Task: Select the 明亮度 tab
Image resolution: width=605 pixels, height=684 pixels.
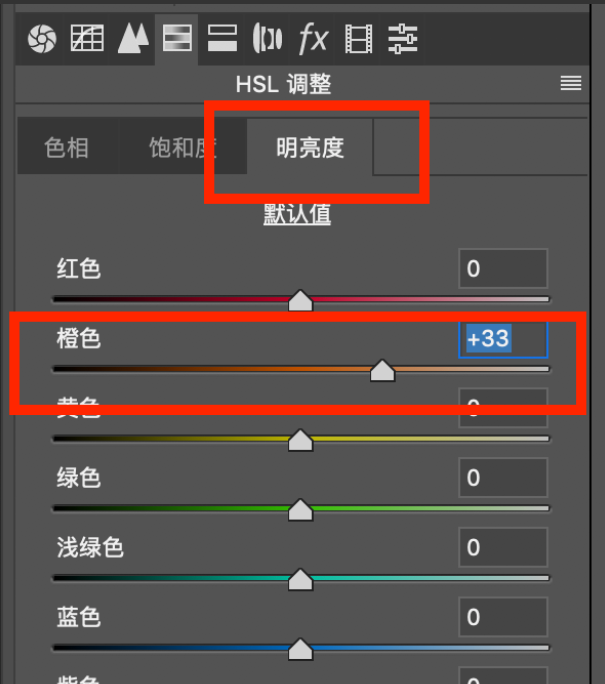Action: [x=310, y=147]
